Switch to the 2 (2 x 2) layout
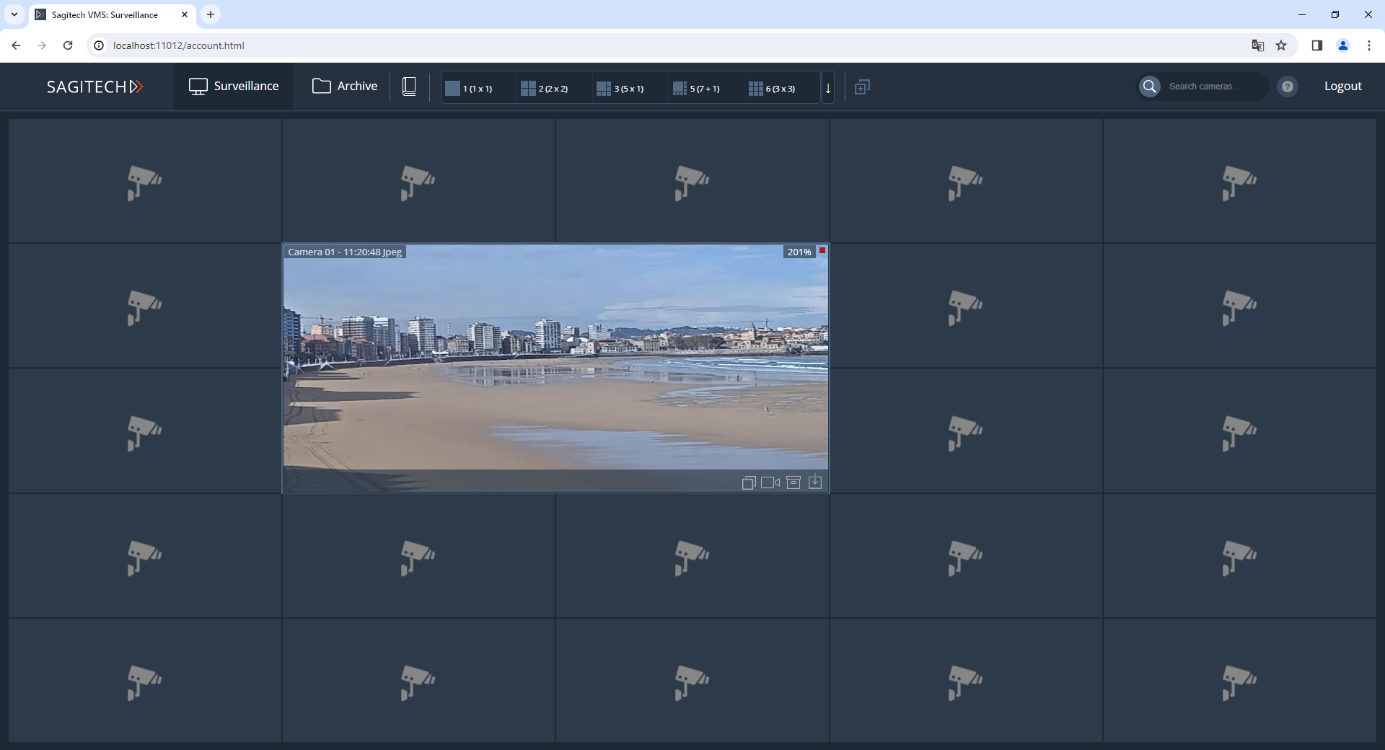Image resolution: width=1385 pixels, height=750 pixels. [545, 88]
